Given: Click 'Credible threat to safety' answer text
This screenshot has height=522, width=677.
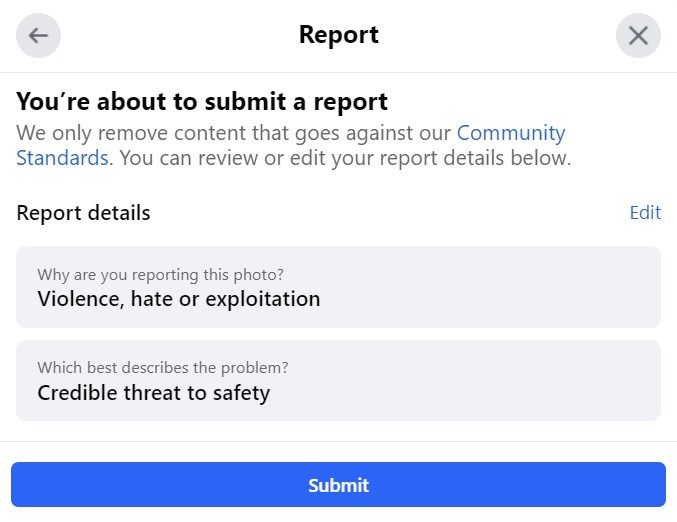Looking at the screenshot, I should tap(153, 393).
